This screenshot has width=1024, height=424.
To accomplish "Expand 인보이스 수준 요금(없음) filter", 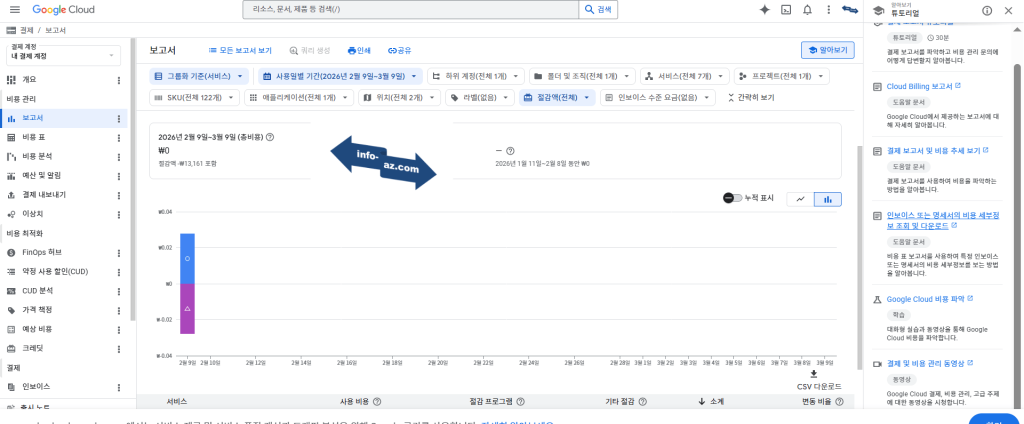I will pyautogui.click(x=658, y=98).
